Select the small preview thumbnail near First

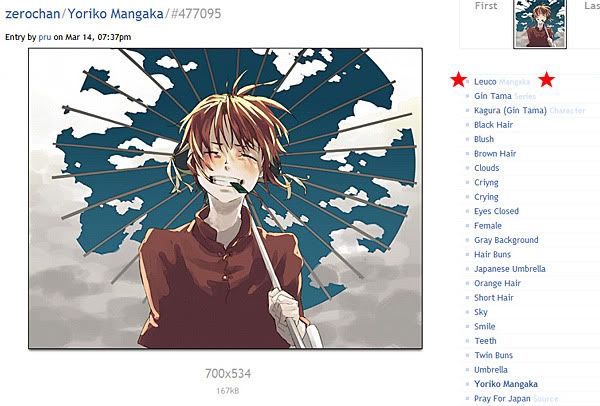(x=540, y=23)
